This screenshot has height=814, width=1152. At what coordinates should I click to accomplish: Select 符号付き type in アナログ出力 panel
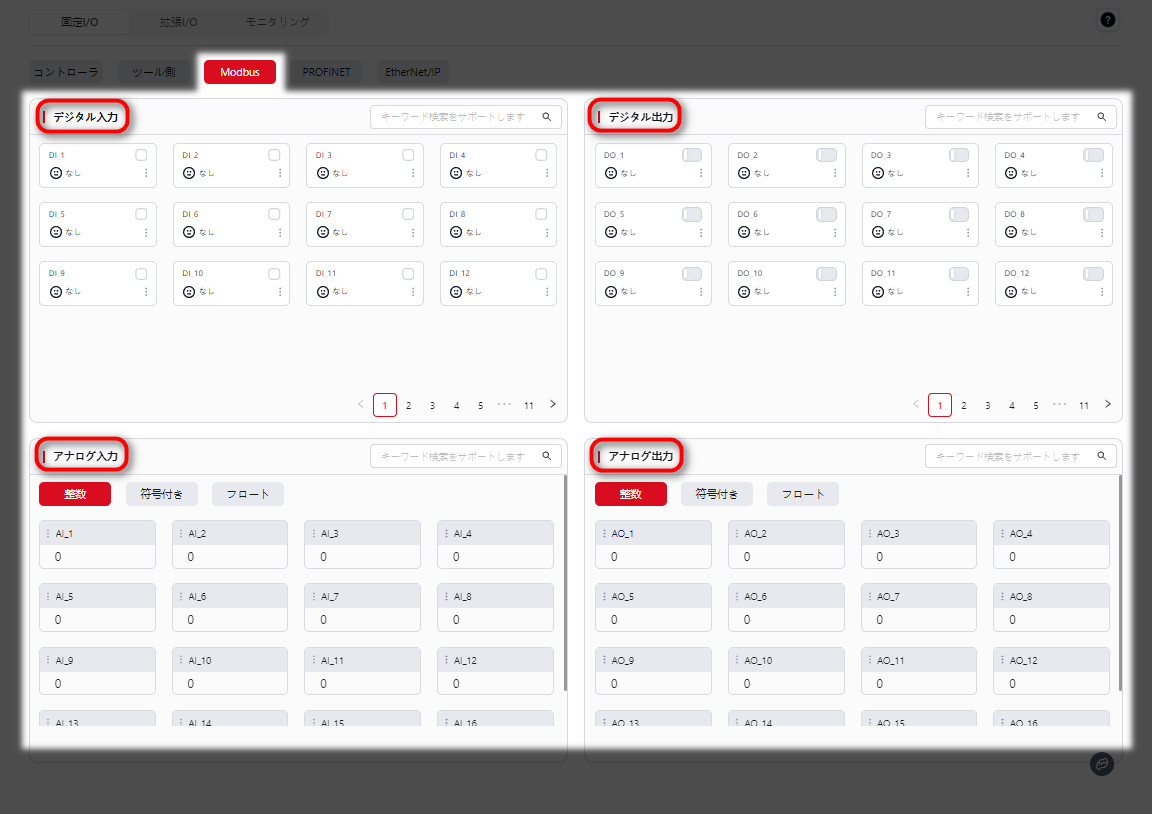coord(717,494)
